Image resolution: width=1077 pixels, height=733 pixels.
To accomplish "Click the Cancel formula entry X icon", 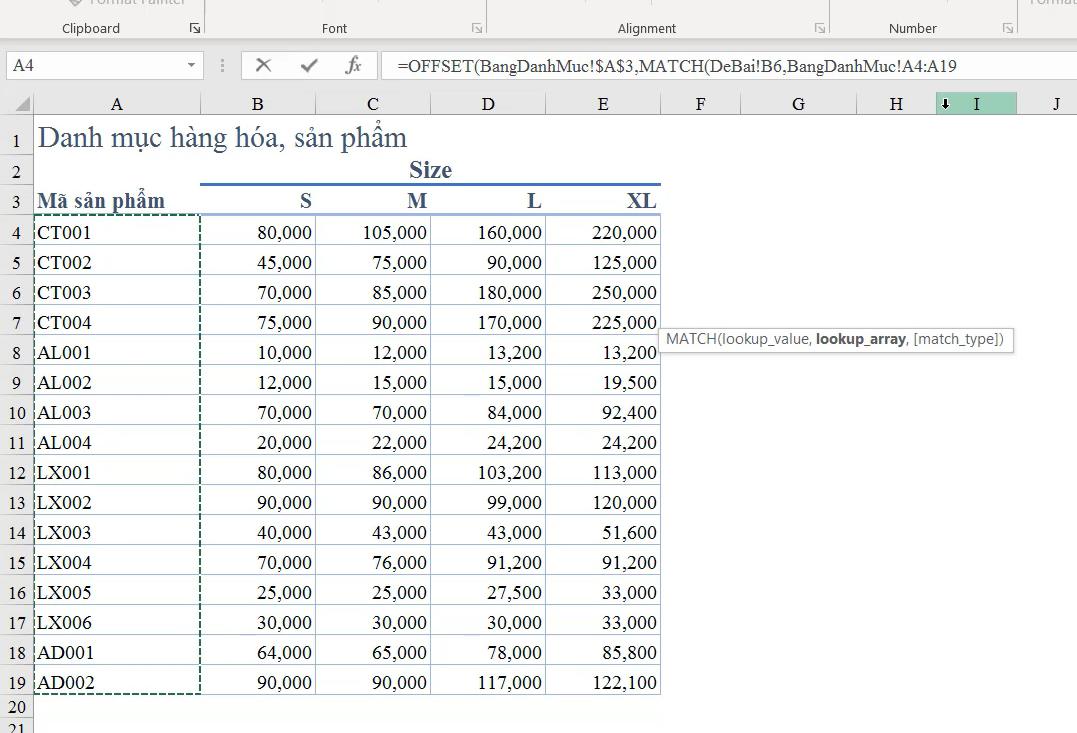I will (x=263, y=65).
